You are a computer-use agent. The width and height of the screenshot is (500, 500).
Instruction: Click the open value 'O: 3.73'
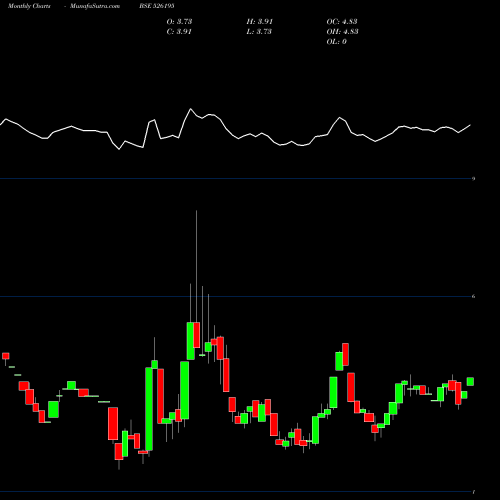pyautogui.click(x=179, y=21)
